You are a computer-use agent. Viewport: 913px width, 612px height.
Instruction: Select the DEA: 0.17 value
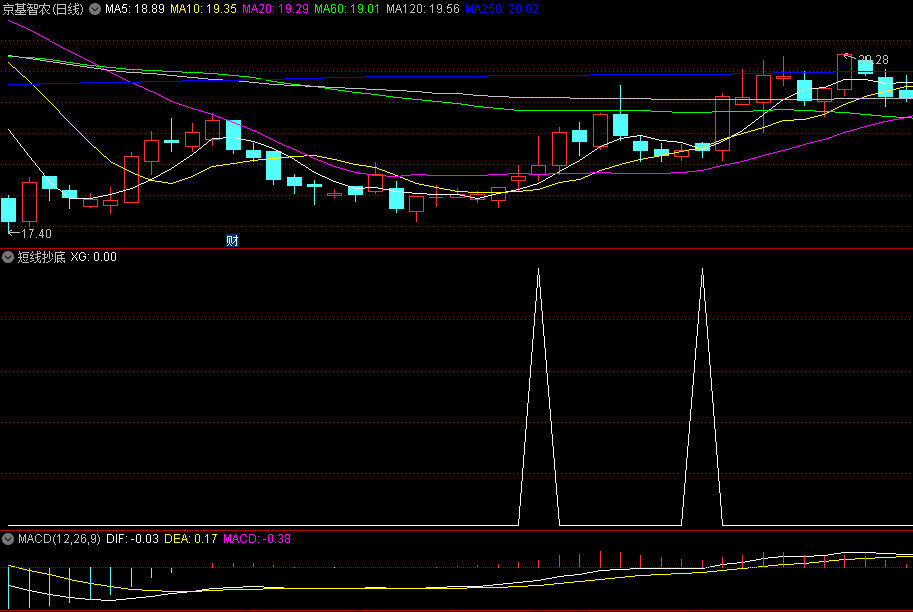[x=190, y=539]
